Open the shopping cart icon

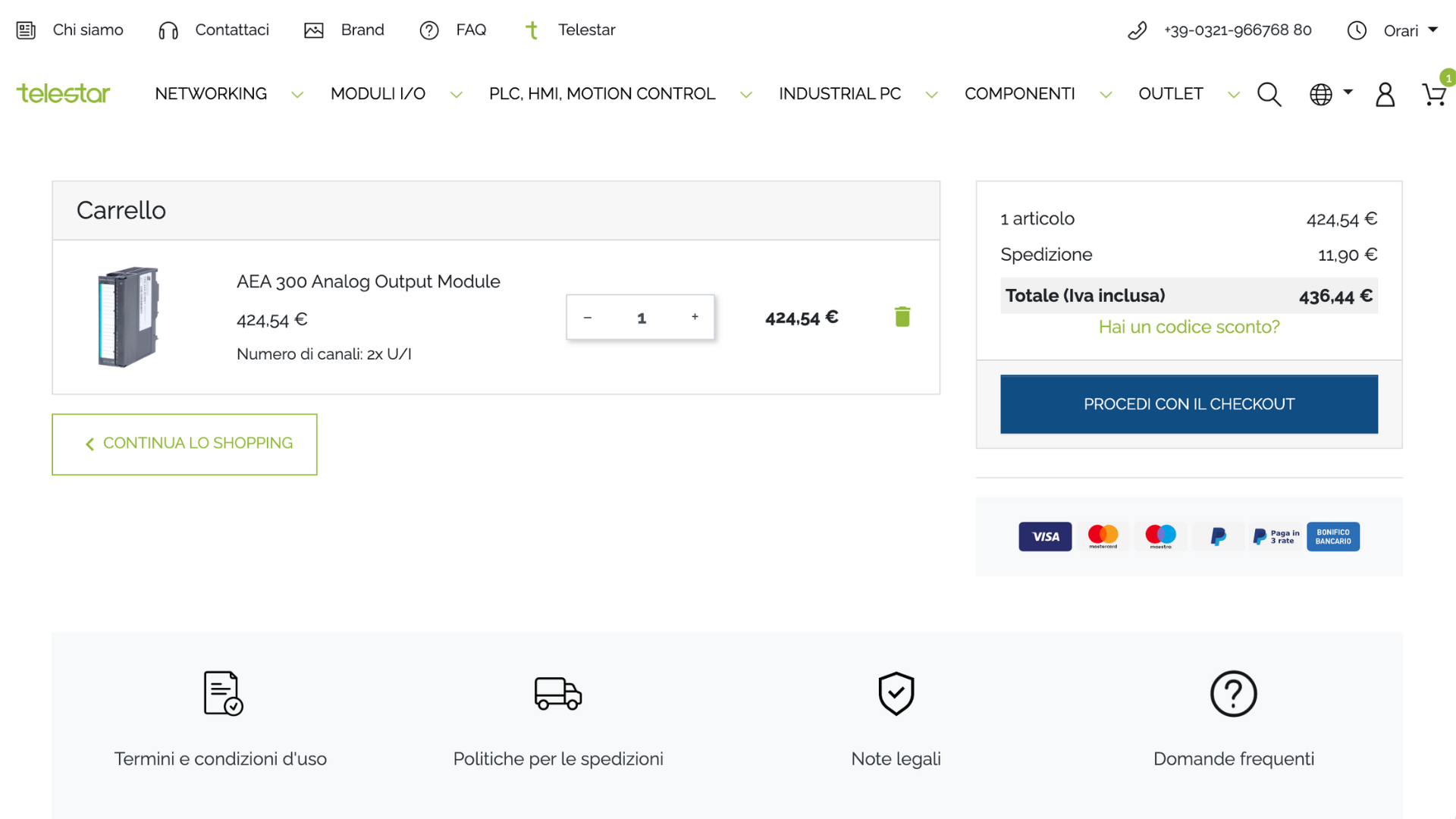click(x=1433, y=95)
